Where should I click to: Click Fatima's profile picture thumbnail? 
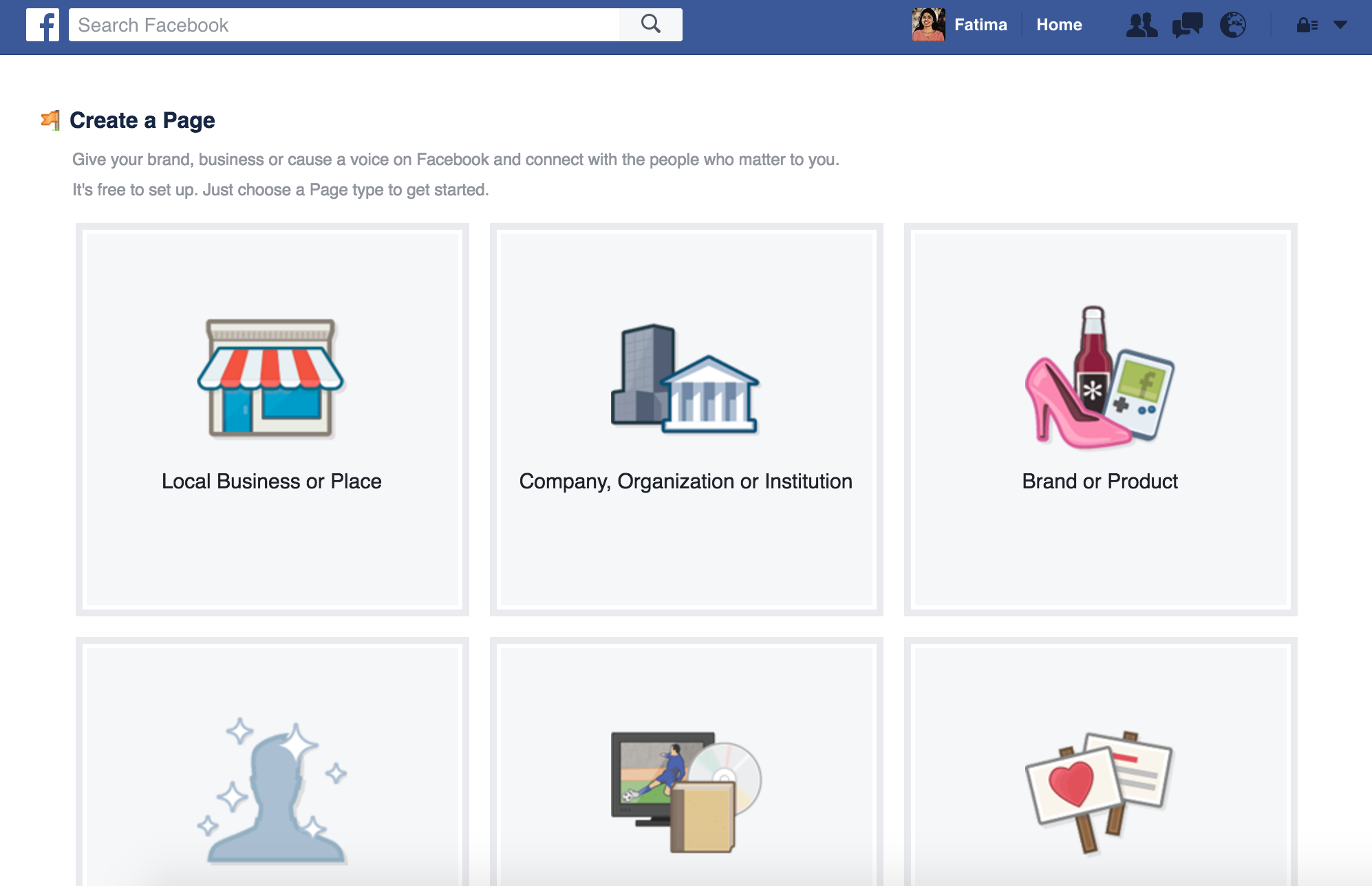tap(928, 25)
